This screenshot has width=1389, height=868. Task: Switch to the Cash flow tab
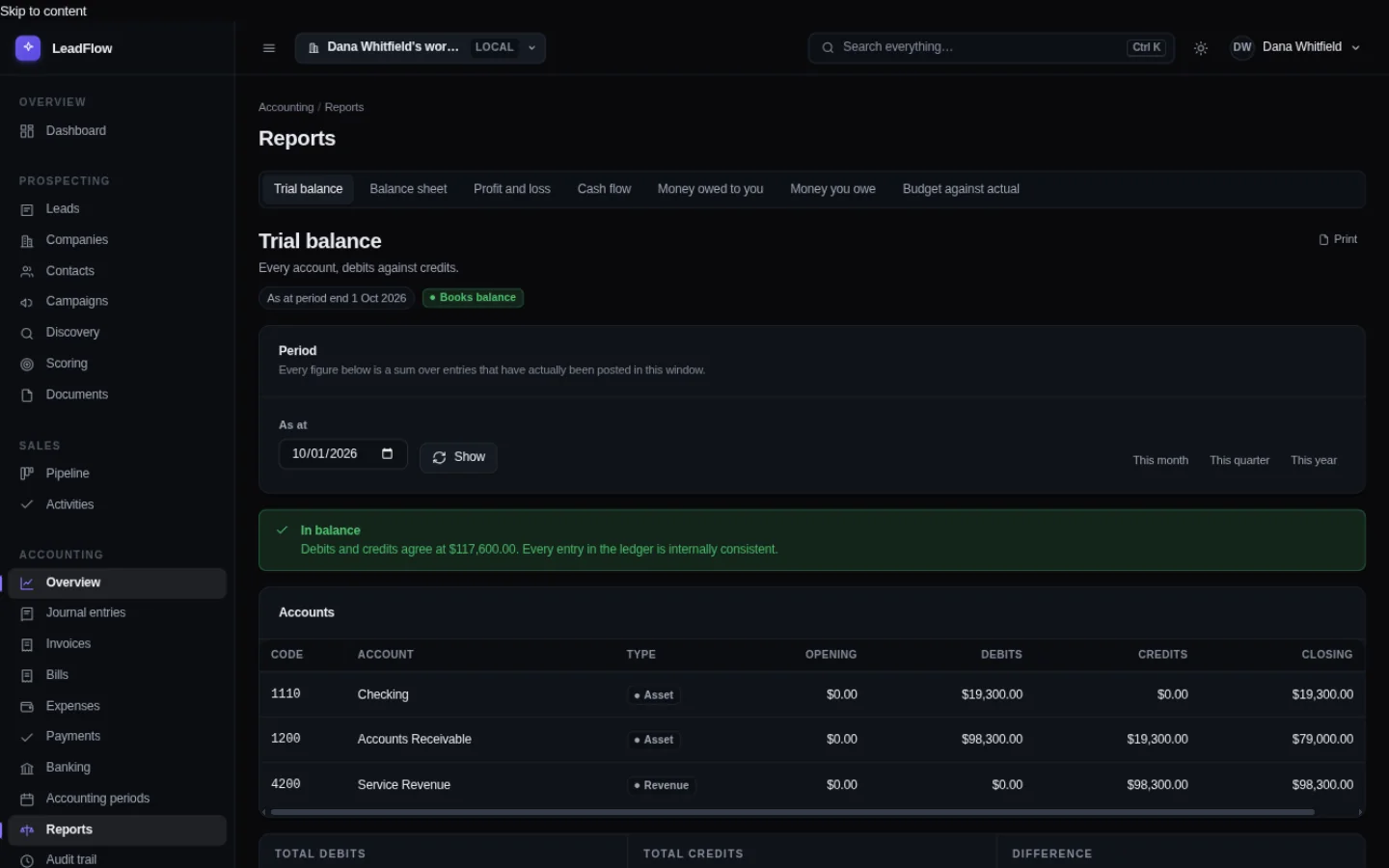(x=604, y=189)
